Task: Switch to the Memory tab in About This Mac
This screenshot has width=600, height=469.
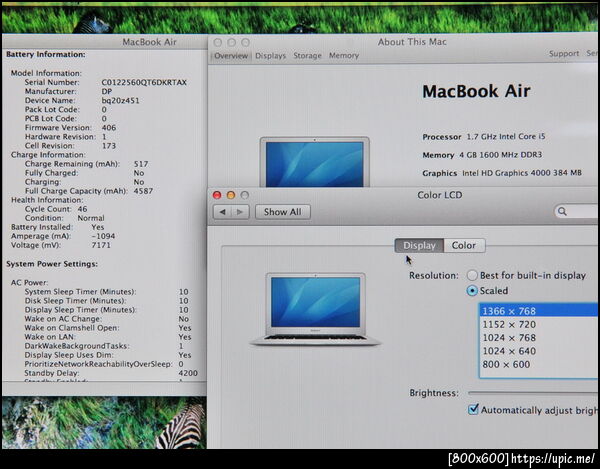Action: (344, 56)
